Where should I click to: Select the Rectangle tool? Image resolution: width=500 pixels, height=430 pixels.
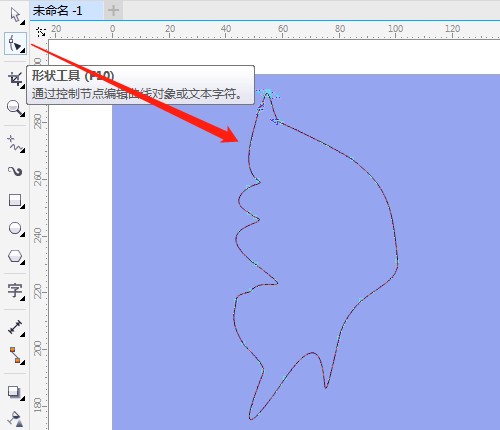[x=15, y=200]
